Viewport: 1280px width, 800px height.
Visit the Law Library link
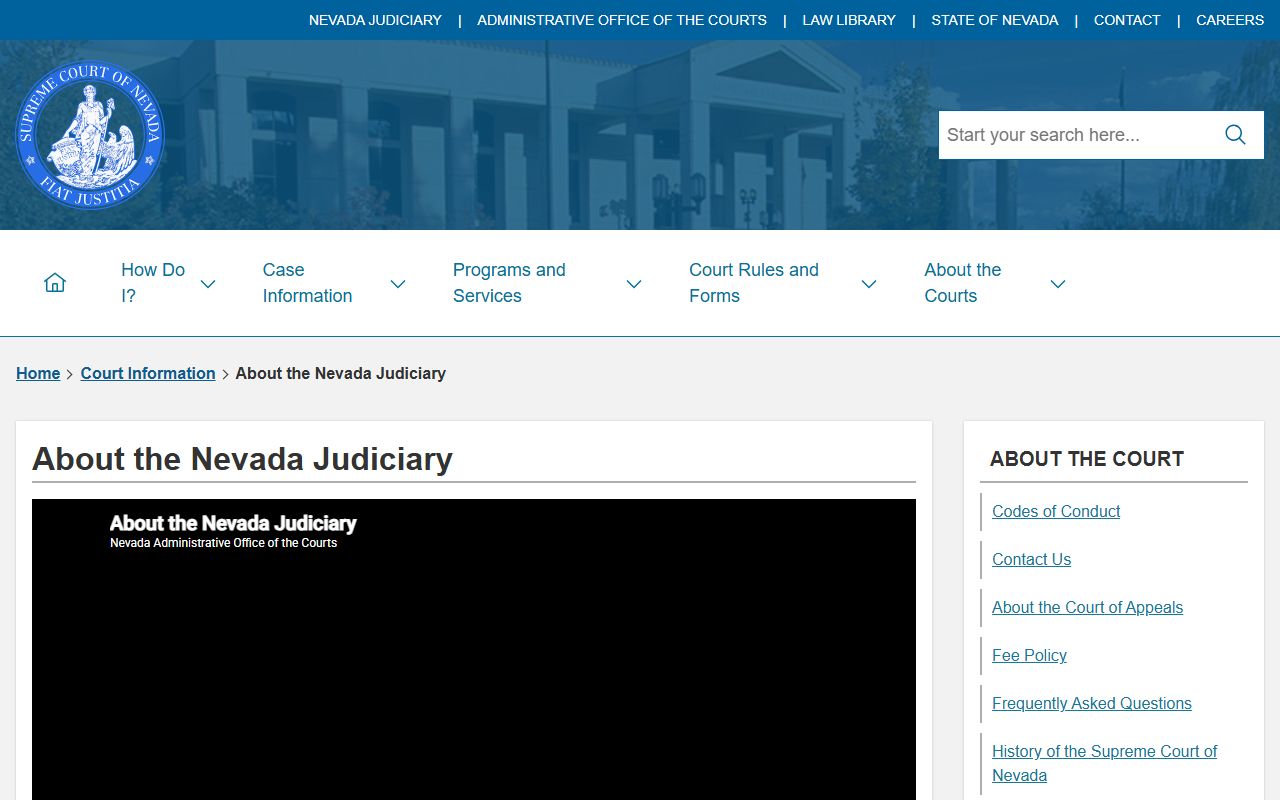click(x=849, y=20)
